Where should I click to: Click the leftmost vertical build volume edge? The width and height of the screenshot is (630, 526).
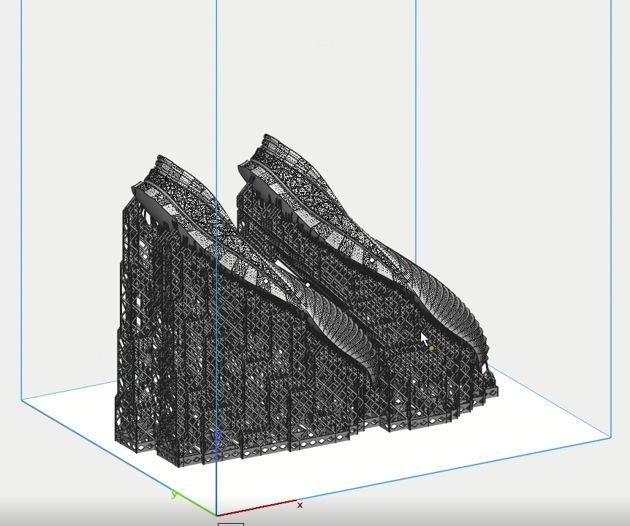tap(21, 200)
